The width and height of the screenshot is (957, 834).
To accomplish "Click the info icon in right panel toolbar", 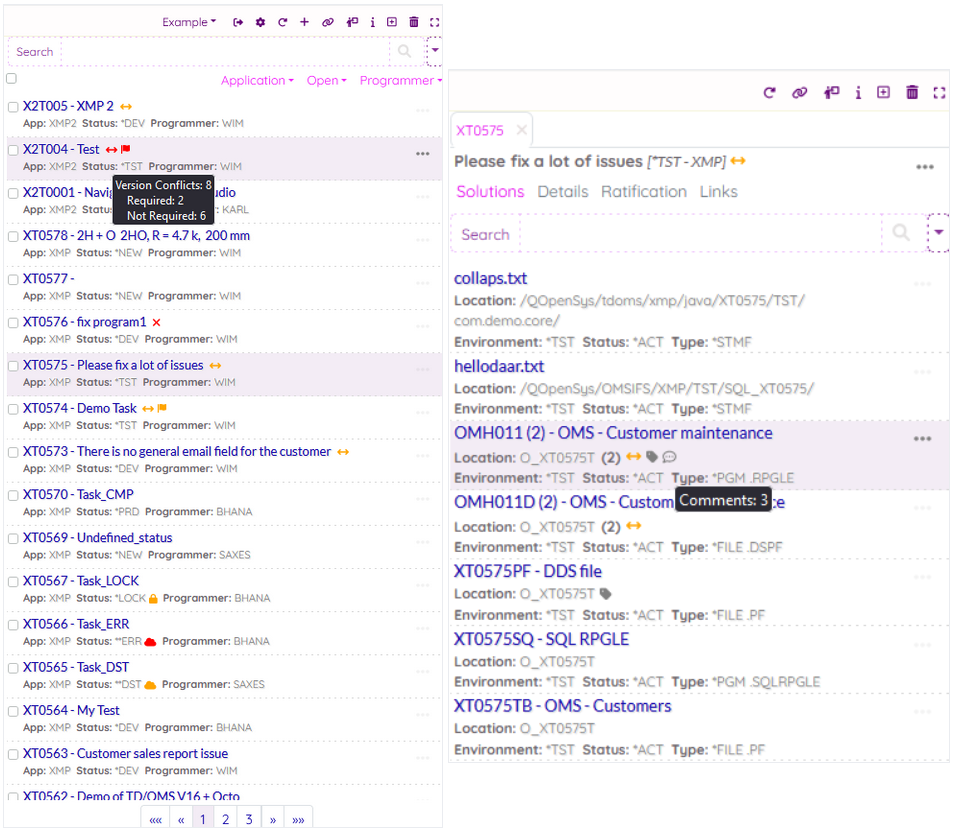I will (858, 93).
